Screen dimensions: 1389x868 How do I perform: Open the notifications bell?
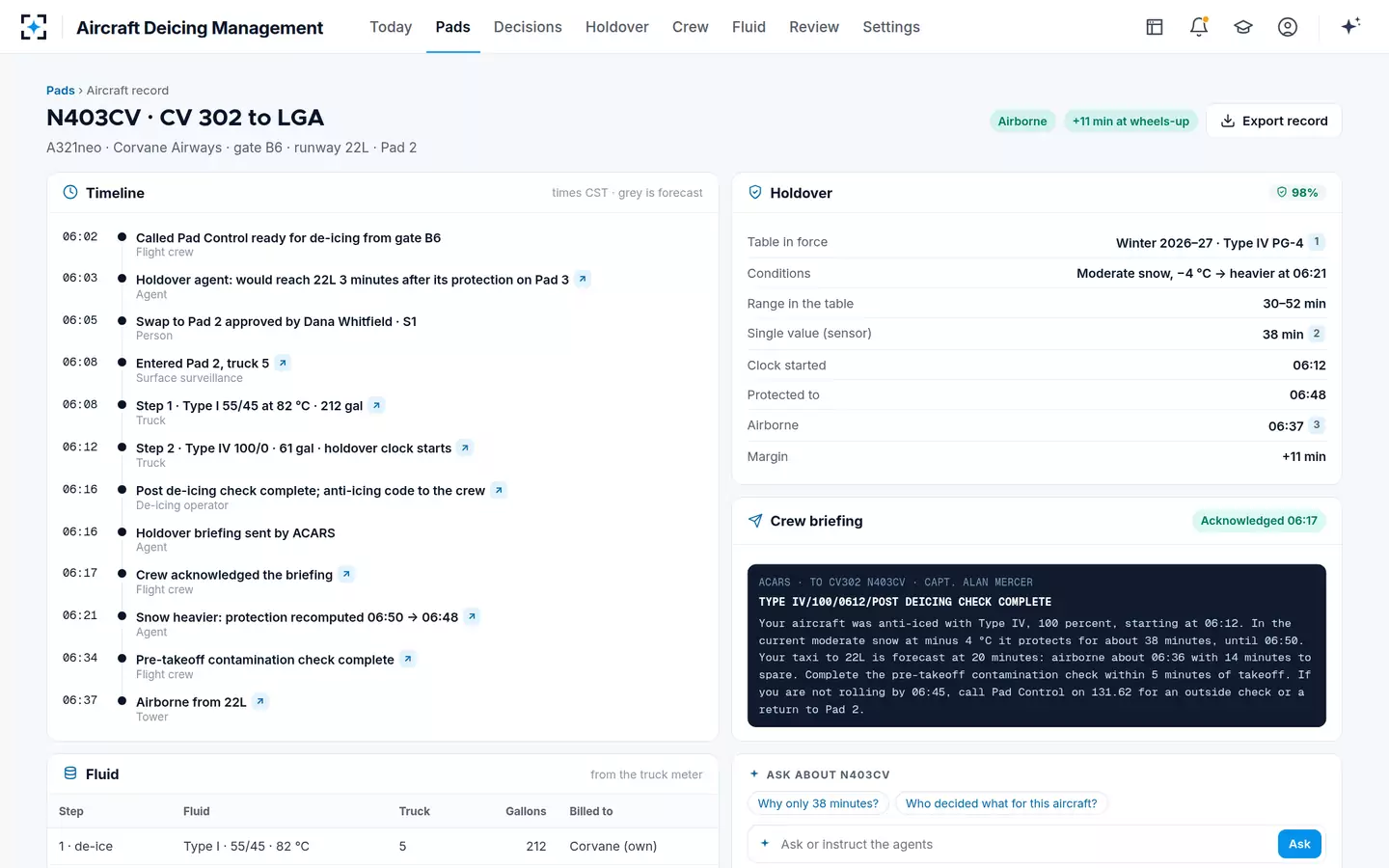tap(1199, 27)
